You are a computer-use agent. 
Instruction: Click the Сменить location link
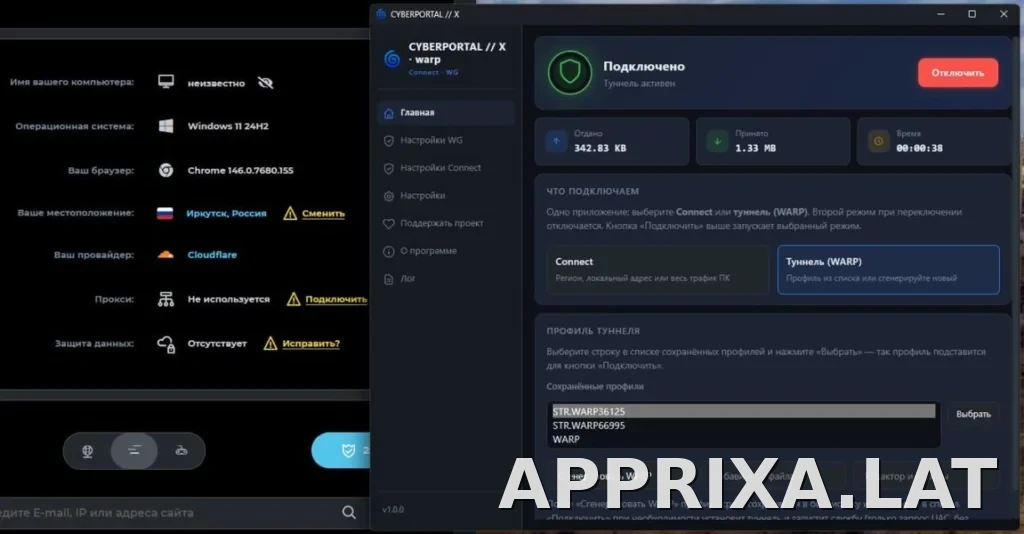coord(323,213)
